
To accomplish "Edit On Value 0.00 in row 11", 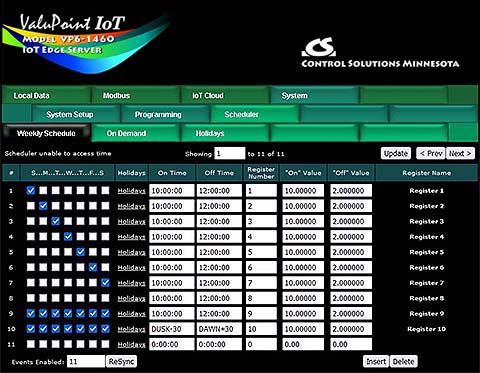I will [303, 344].
